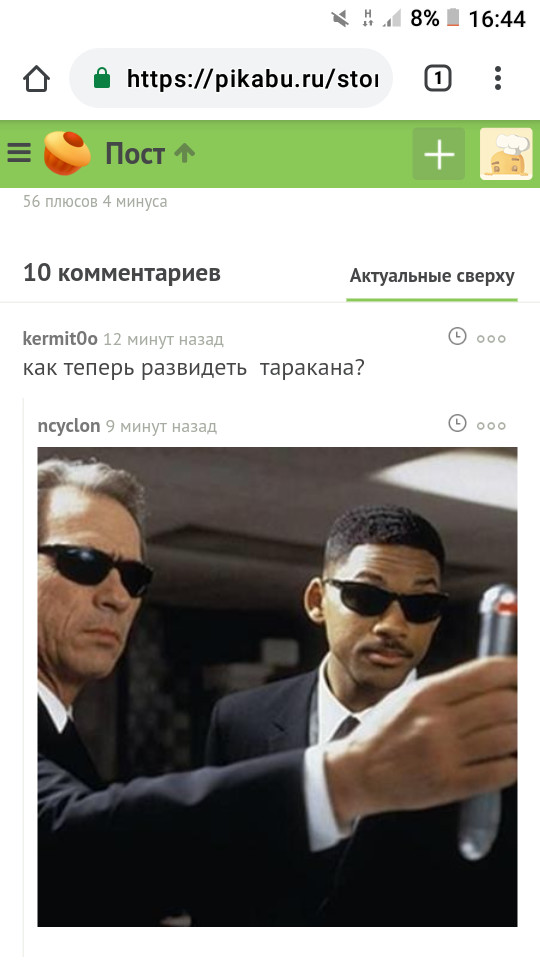540x960 pixels.
Task: Open three-dot options on ncyclon comment
Action: coord(491,426)
